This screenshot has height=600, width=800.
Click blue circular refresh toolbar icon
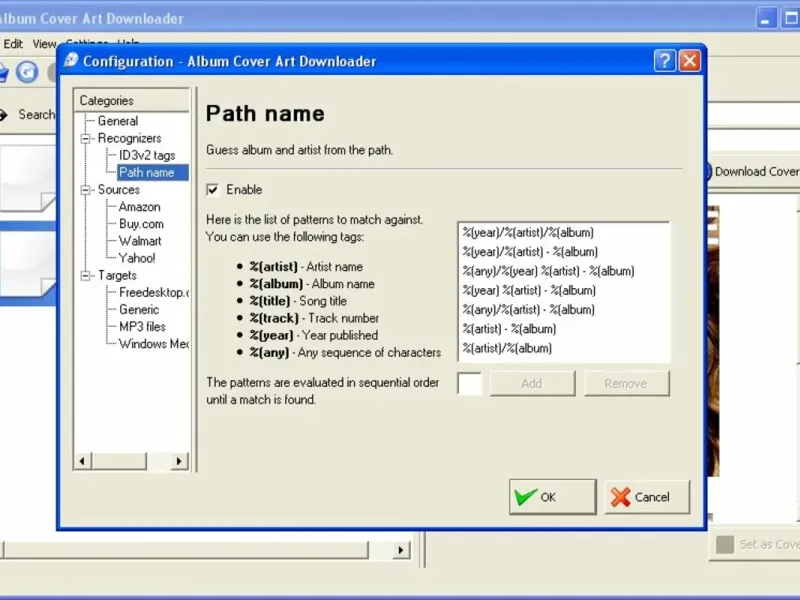click(27, 72)
